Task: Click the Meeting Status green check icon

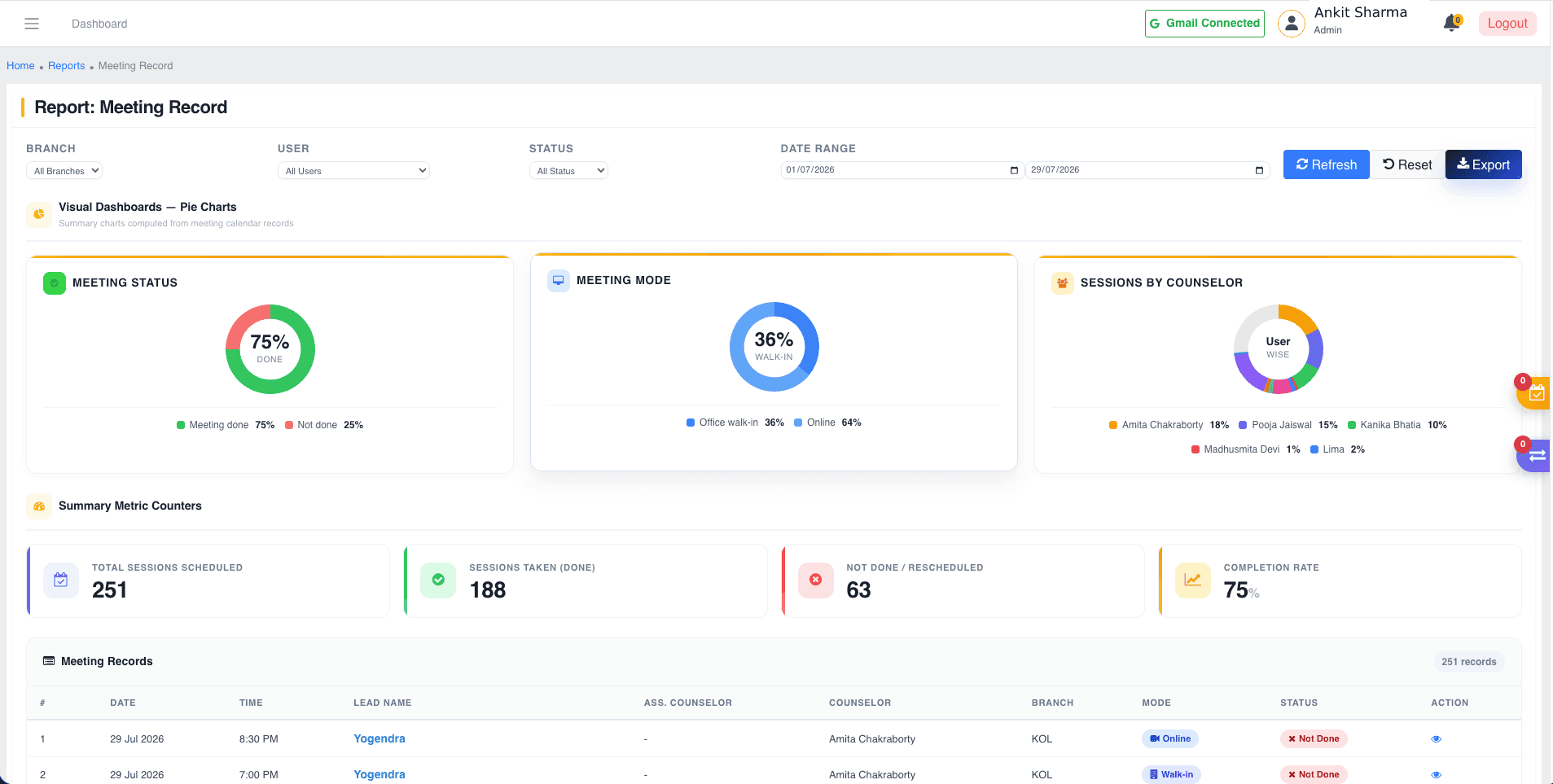Action: point(55,283)
